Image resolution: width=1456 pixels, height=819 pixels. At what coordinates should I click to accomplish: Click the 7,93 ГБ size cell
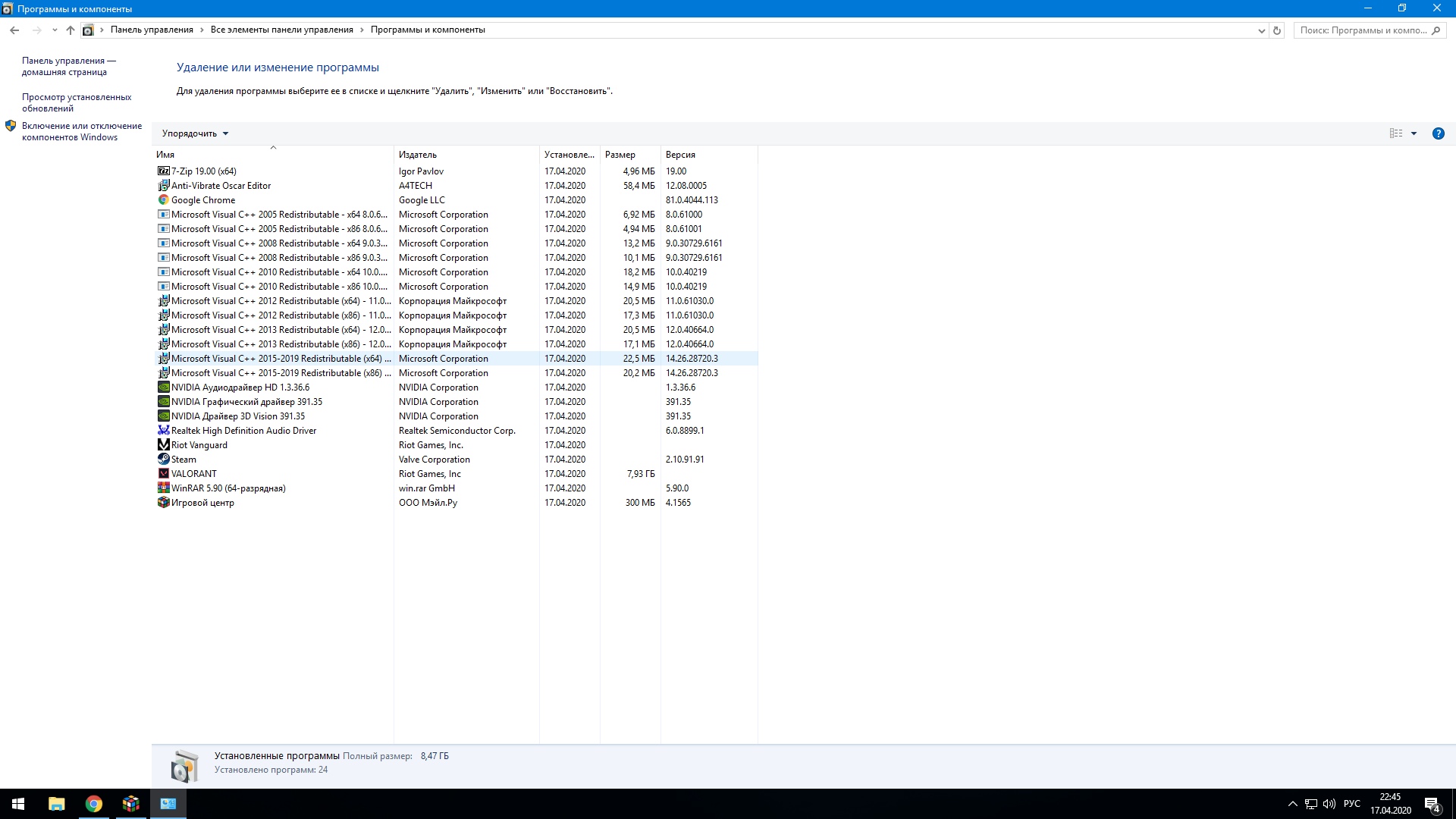tap(641, 474)
